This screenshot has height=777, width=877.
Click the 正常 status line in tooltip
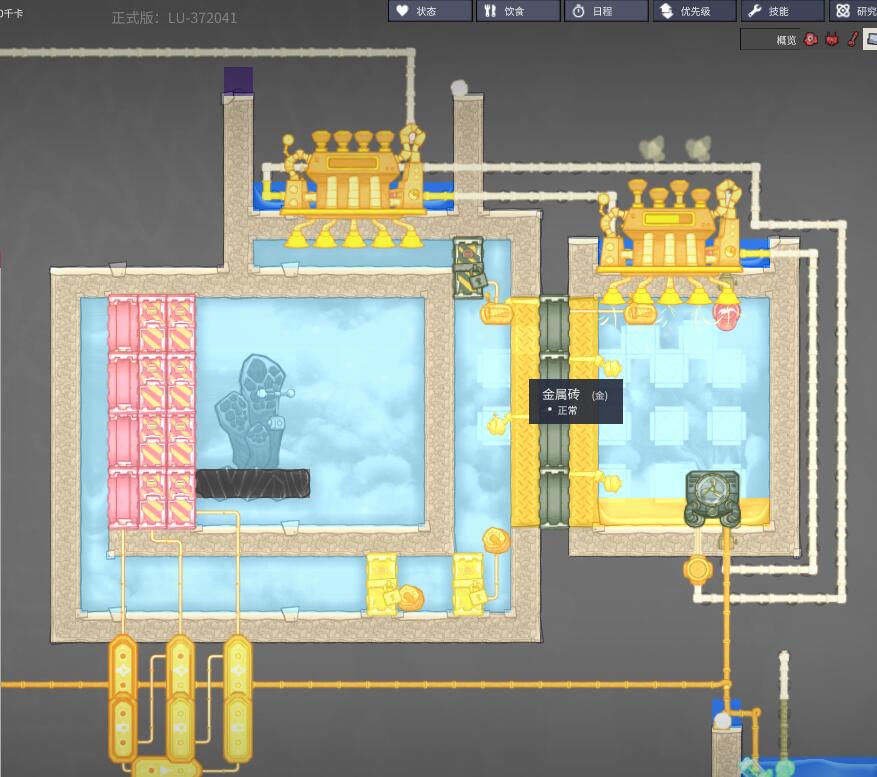click(568, 411)
